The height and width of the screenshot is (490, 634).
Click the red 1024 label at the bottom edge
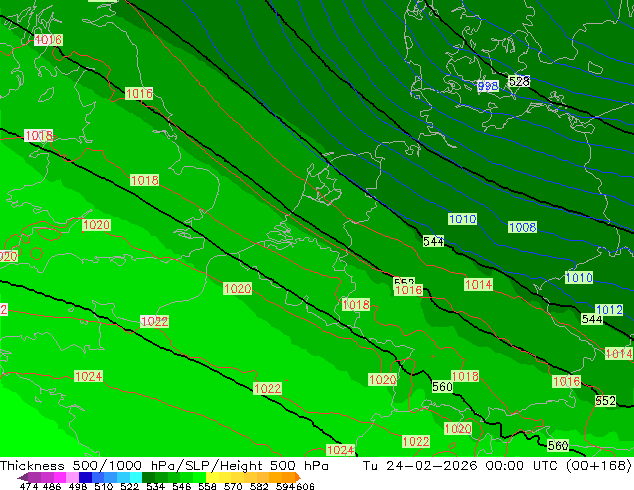click(x=340, y=450)
